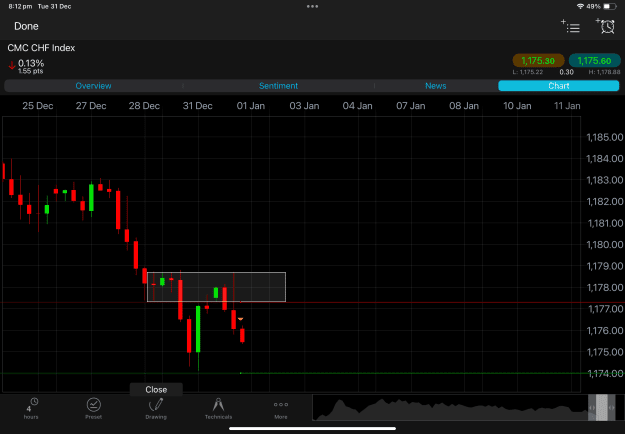The image size is (625, 434).
Task: Click the highlighted range in overview navigator
Action: coord(602,407)
